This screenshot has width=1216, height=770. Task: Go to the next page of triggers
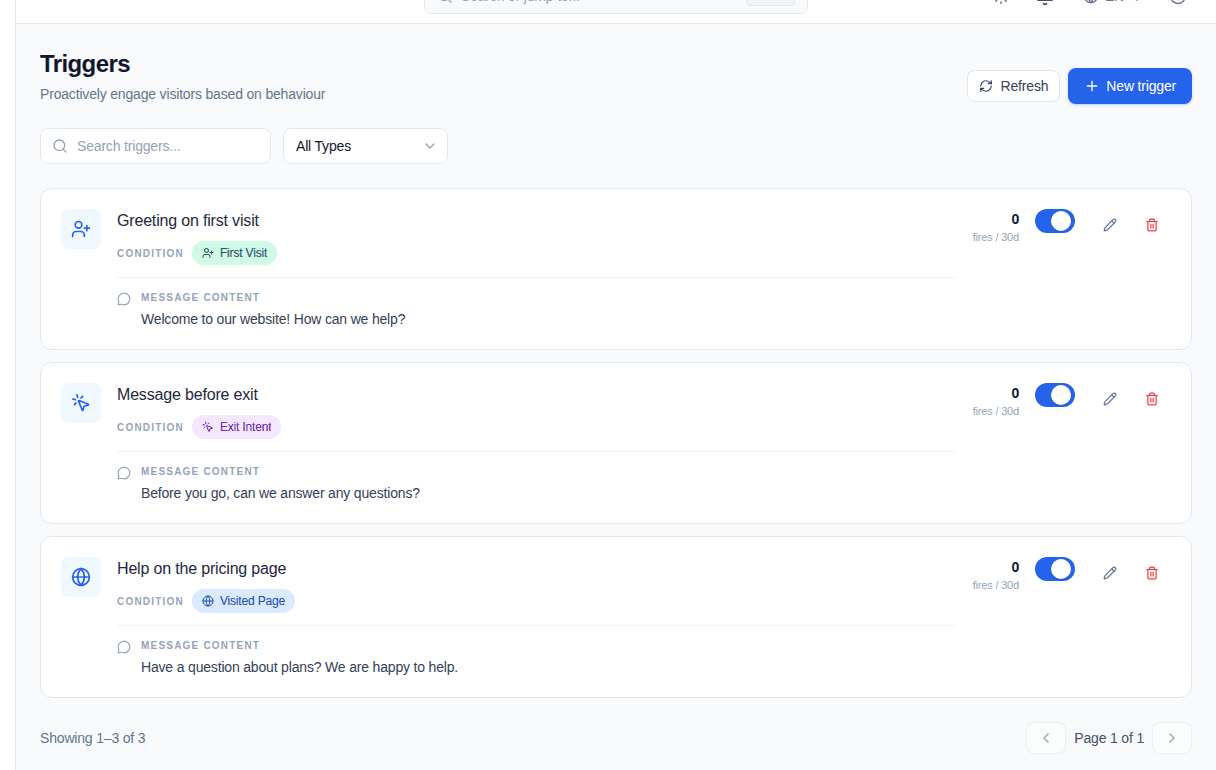click(x=1172, y=738)
